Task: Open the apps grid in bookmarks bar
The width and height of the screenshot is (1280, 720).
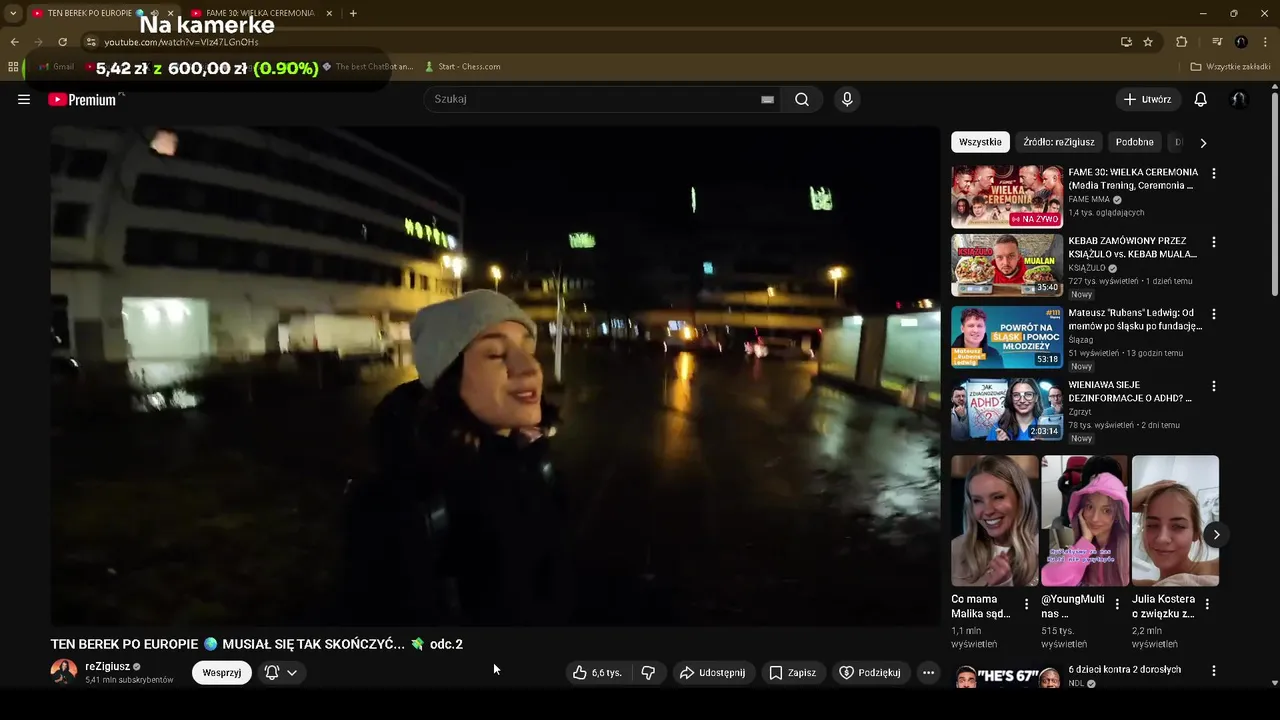Action: click(13, 67)
